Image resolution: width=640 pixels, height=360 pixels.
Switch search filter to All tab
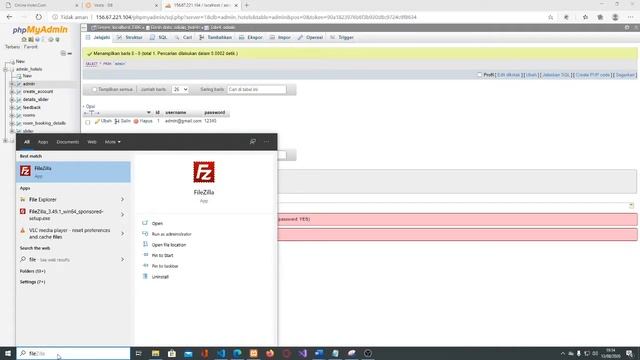pyautogui.click(x=27, y=142)
